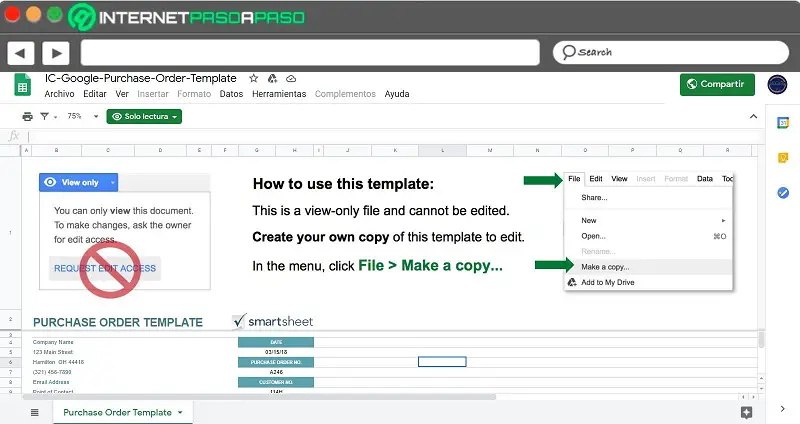Image resolution: width=800 pixels, height=424 pixels.
Task: Select column L header
Action: (x=442, y=151)
